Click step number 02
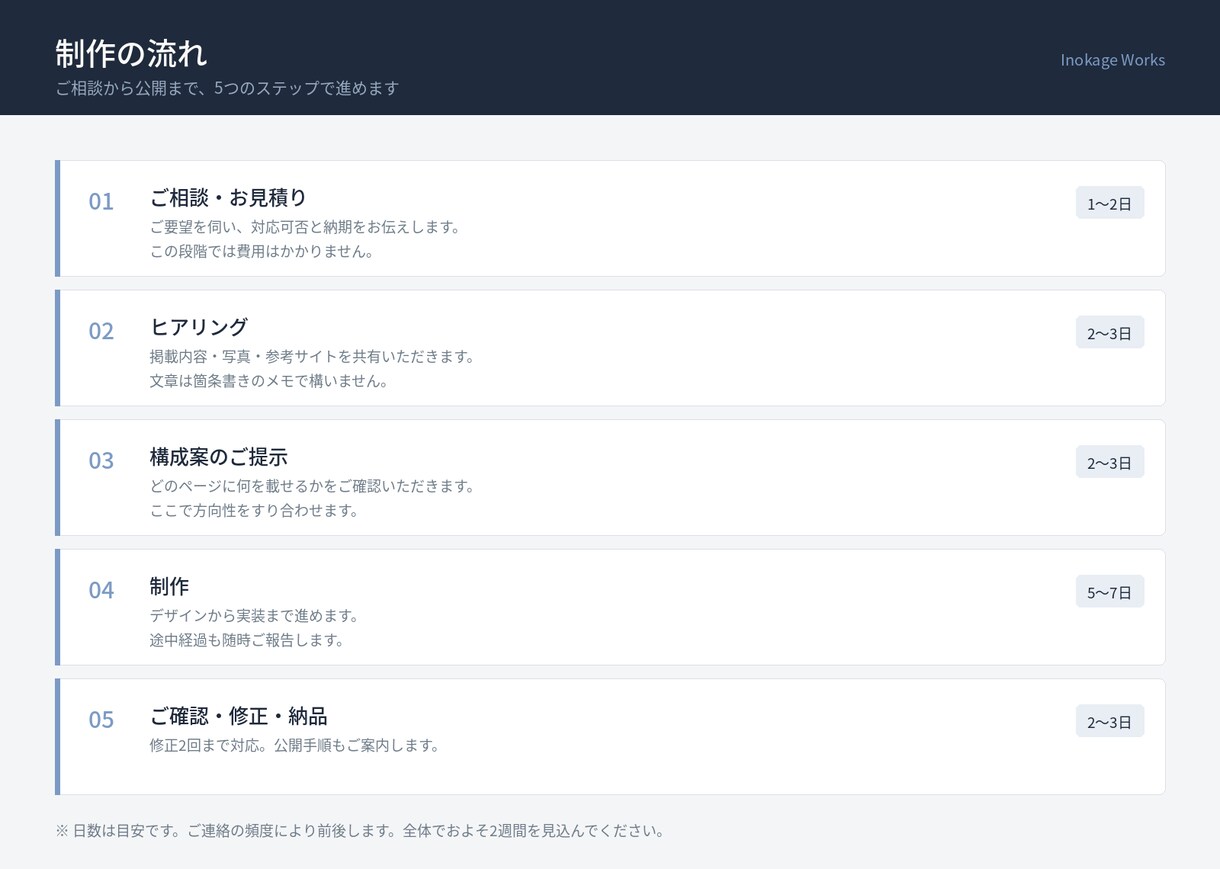This screenshot has width=1220, height=869. [x=101, y=331]
